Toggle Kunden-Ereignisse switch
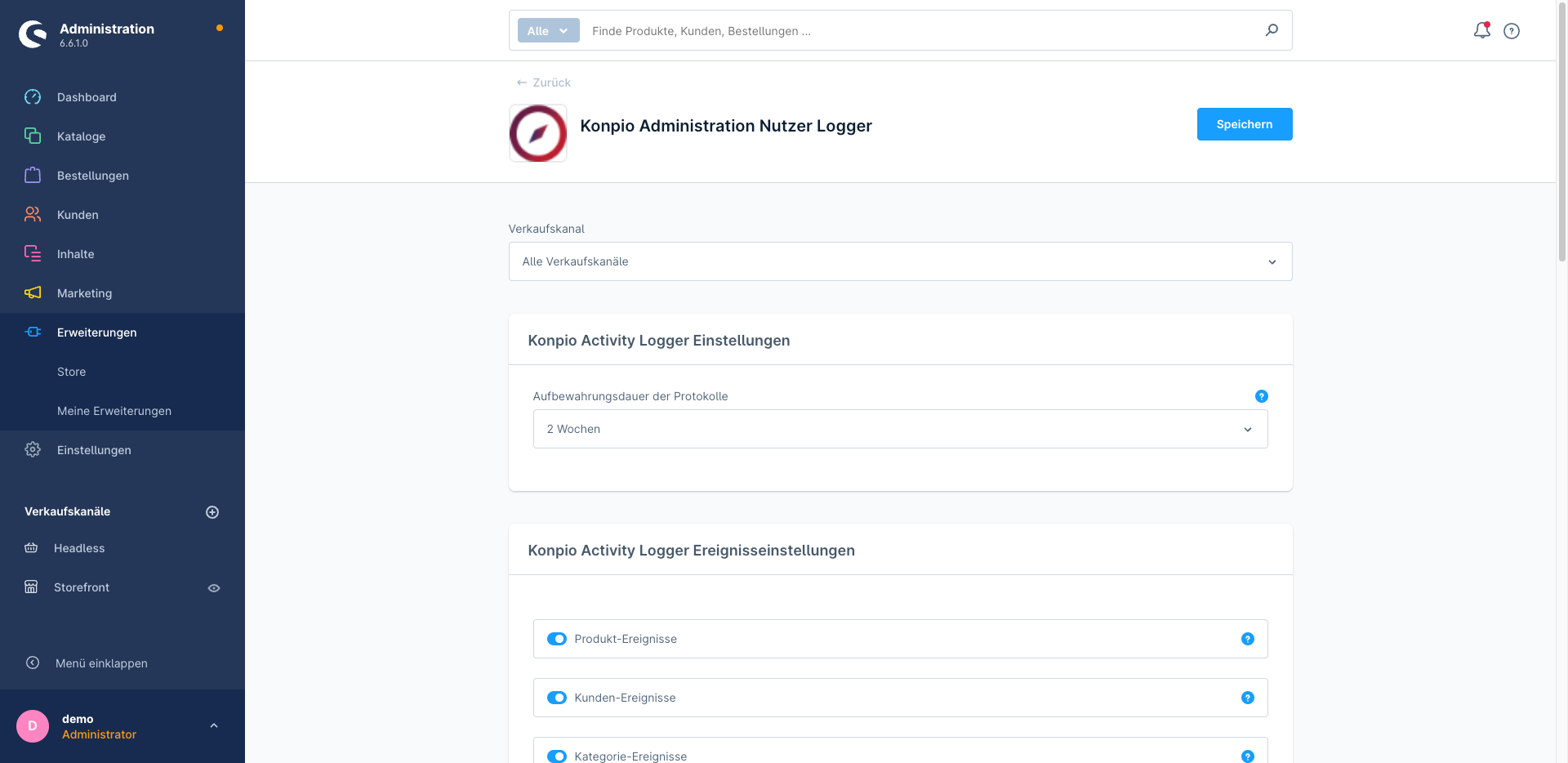Image resolution: width=1568 pixels, height=763 pixels. 557,698
